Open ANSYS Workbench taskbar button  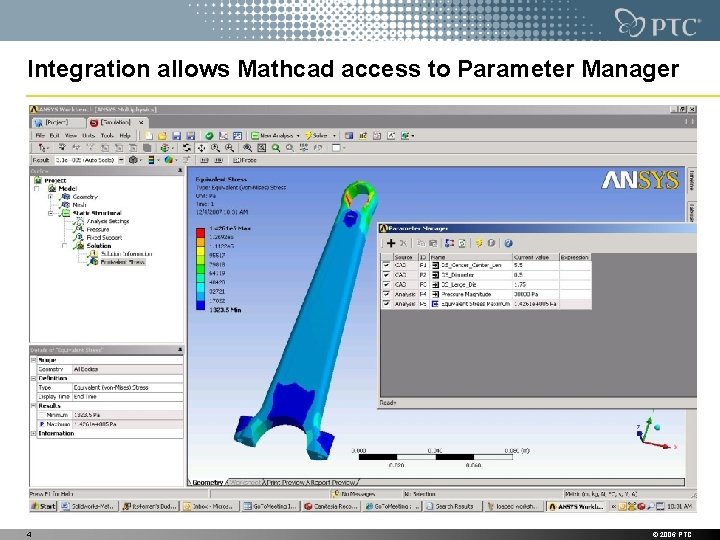coord(575,506)
